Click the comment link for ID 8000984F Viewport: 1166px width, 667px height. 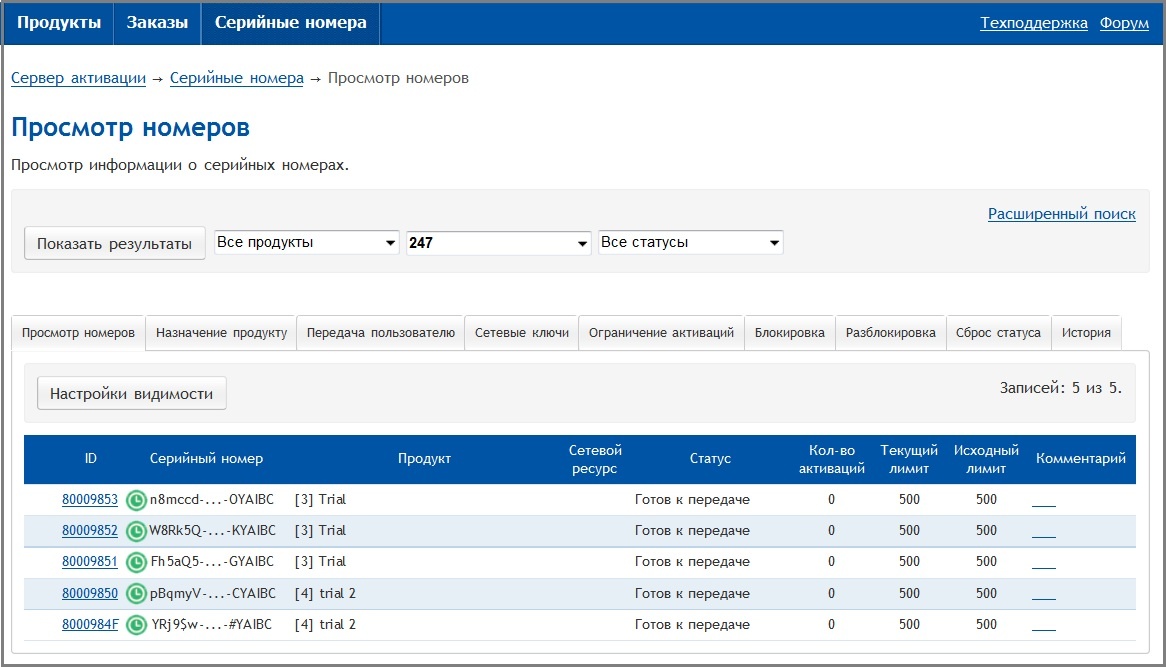[x=1043, y=626]
